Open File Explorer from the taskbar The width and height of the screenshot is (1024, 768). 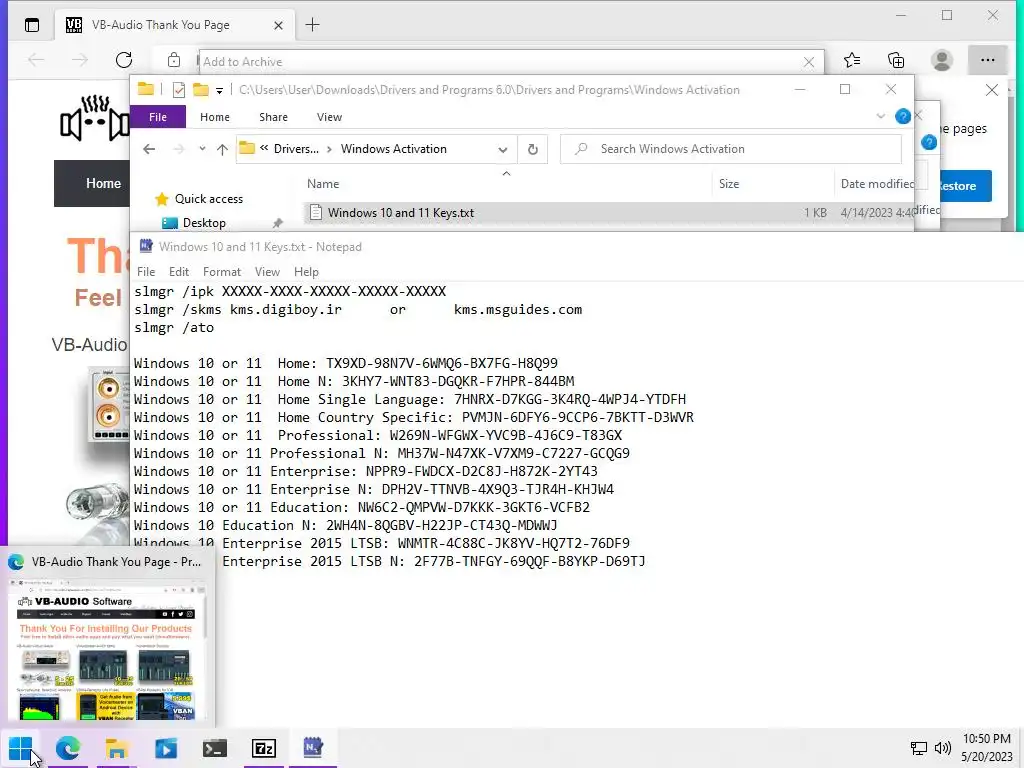(117, 748)
